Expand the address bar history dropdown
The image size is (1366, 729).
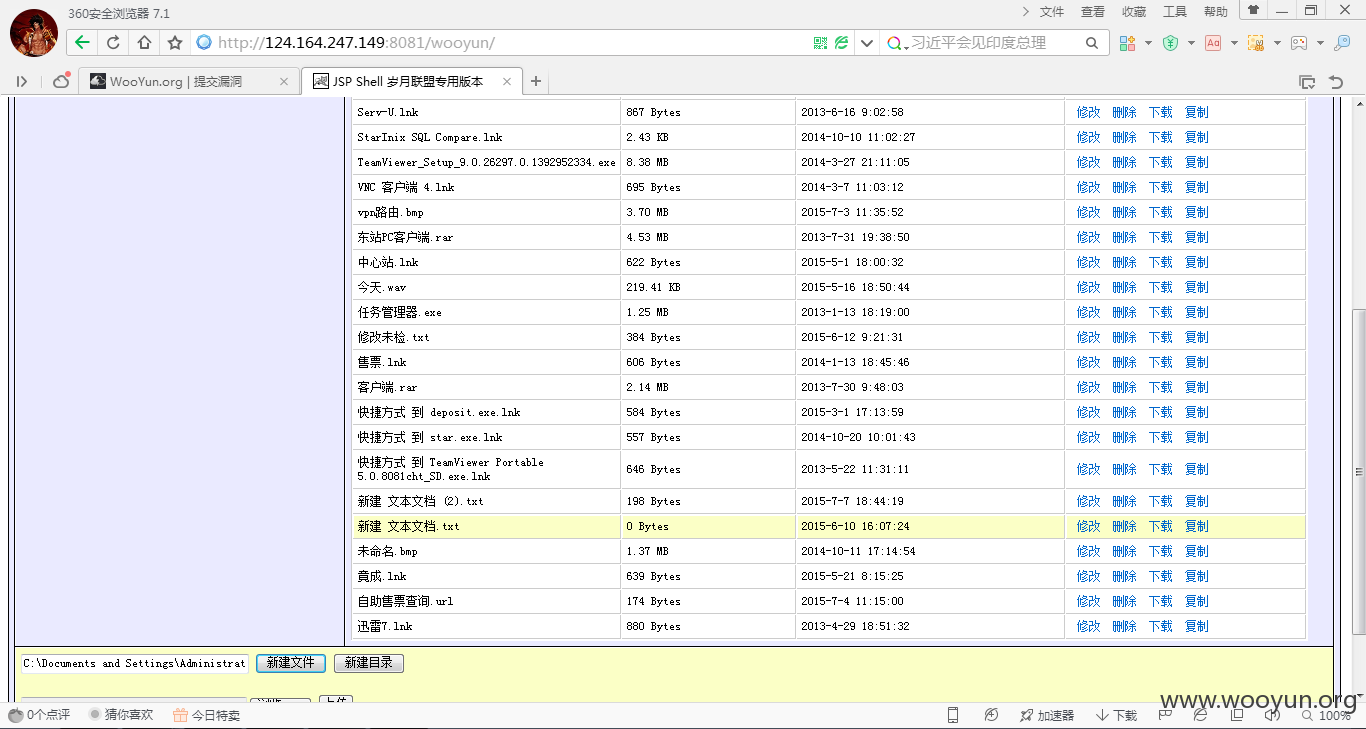pyautogui.click(x=866, y=43)
